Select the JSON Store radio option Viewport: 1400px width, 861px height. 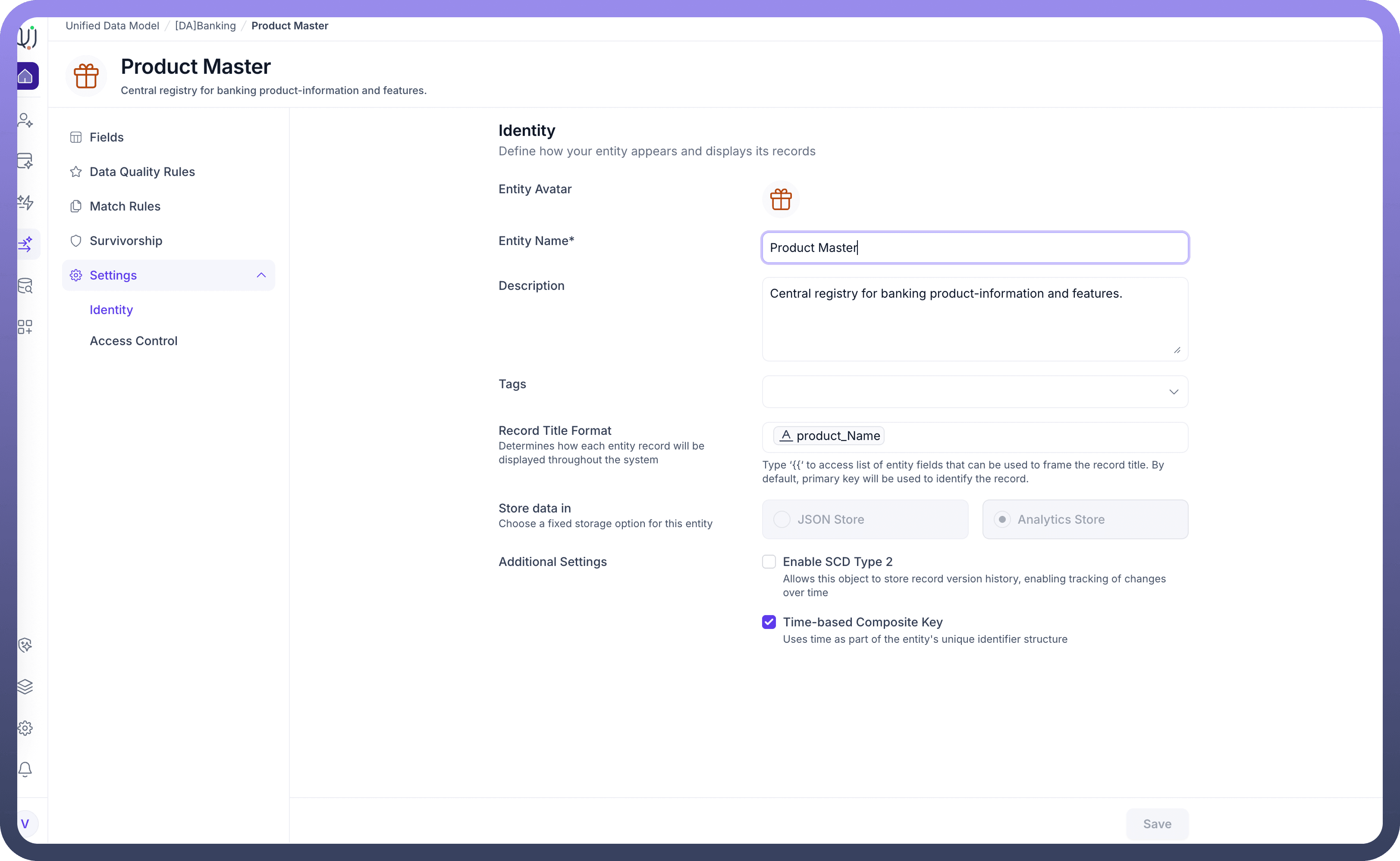pyautogui.click(x=782, y=519)
